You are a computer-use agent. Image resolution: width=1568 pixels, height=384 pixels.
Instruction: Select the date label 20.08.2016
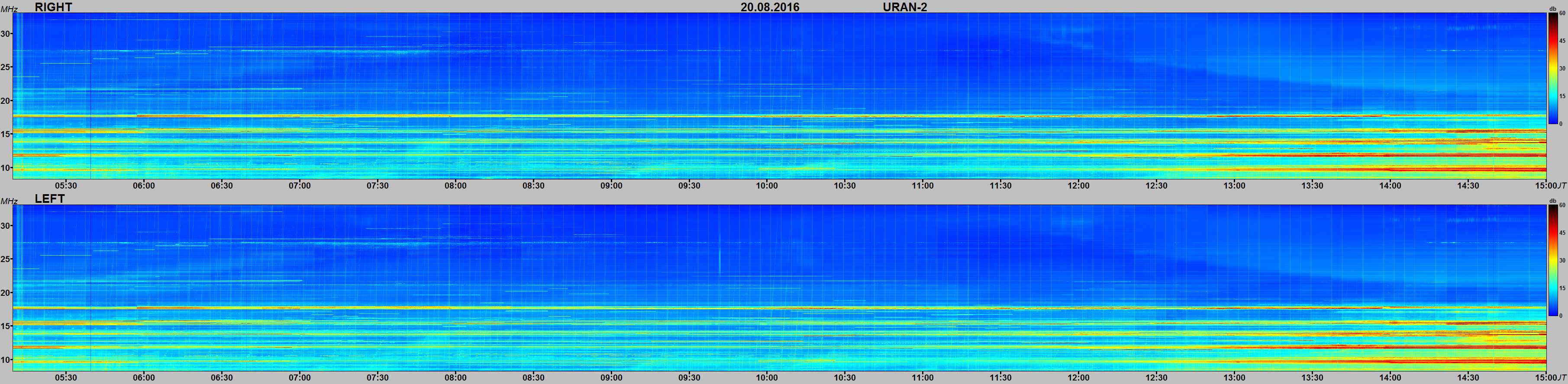pos(770,6)
